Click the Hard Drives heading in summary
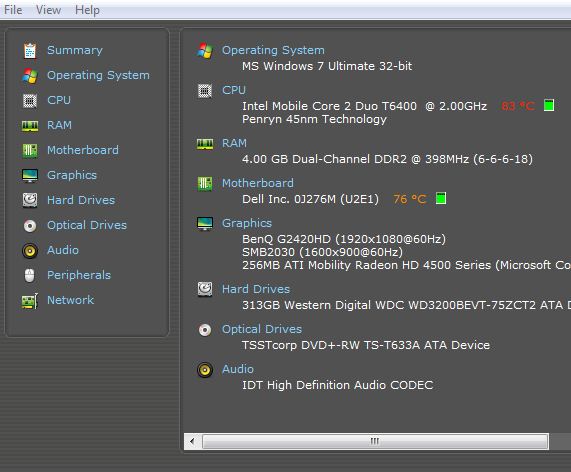The height and width of the screenshot is (472, 571). point(256,289)
